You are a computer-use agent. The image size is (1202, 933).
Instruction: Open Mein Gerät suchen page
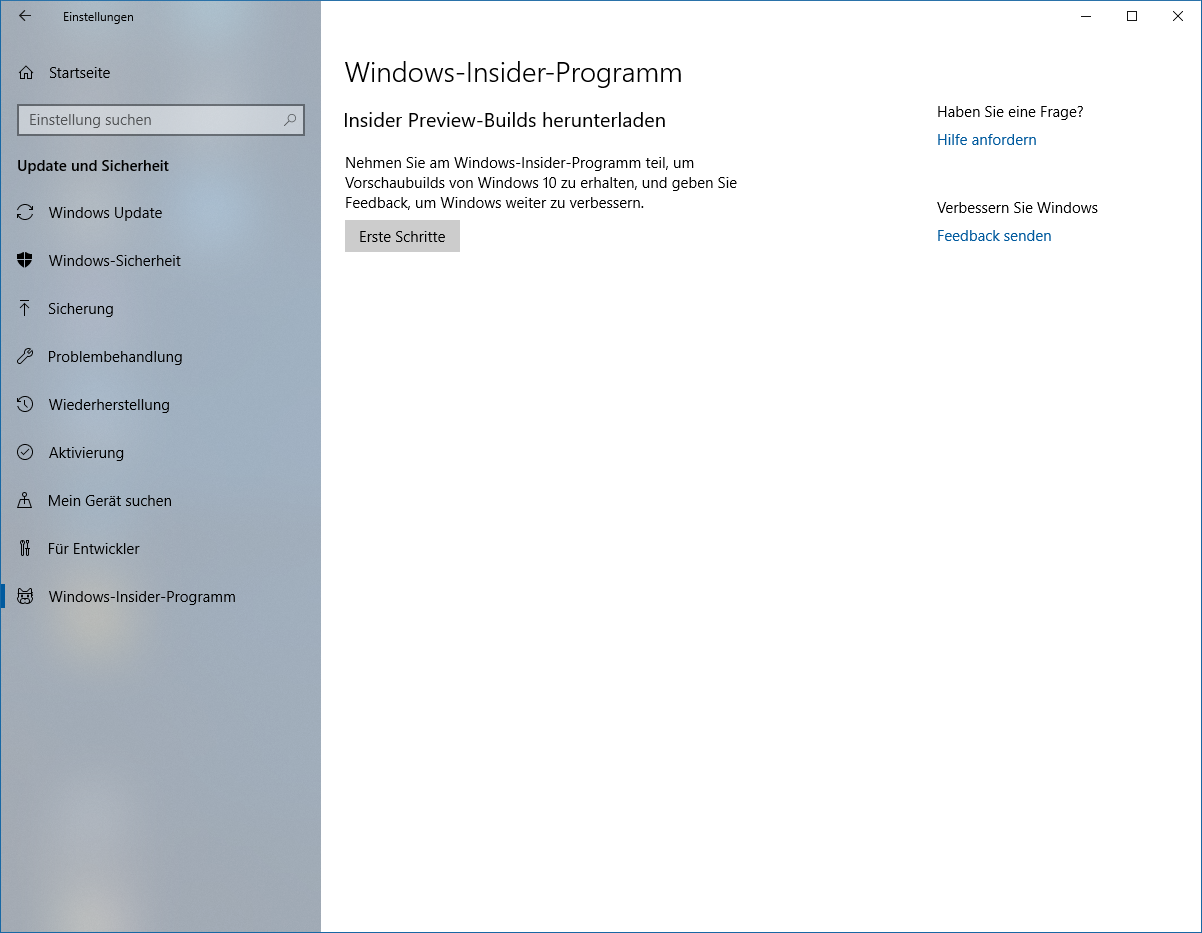click(160, 501)
